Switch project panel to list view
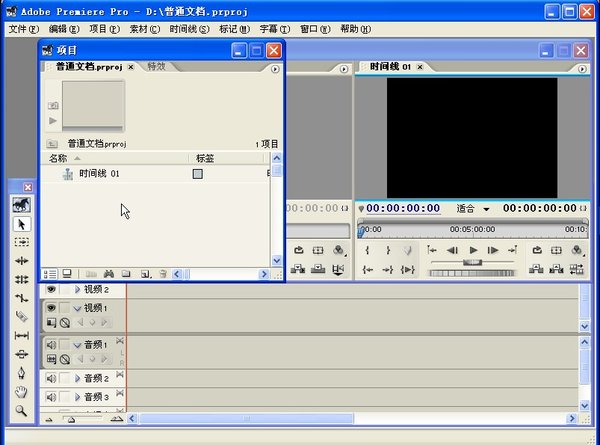This screenshot has width=600, height=445. pyautogui.click(x=50, y=274)
